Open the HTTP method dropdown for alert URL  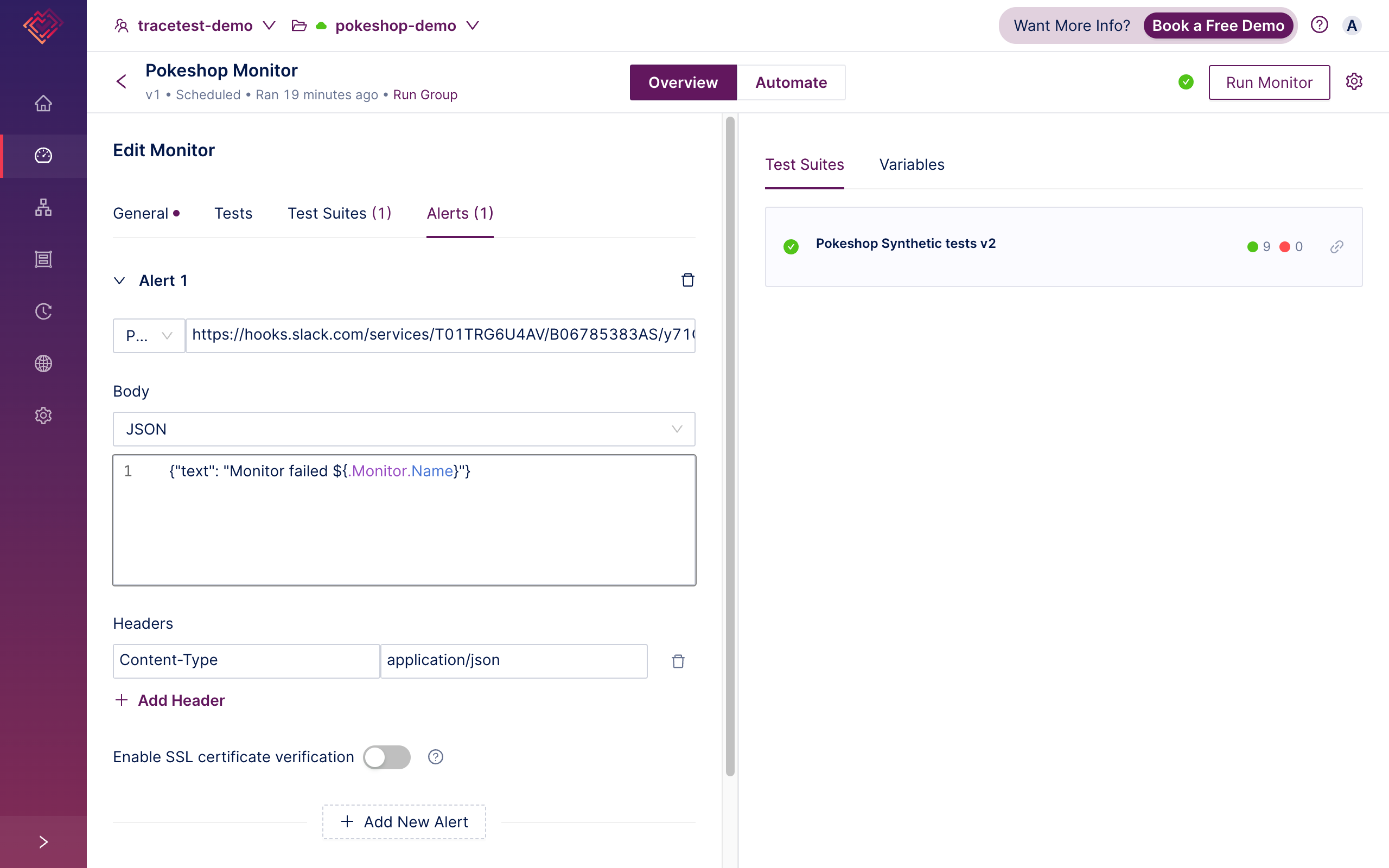149,336
